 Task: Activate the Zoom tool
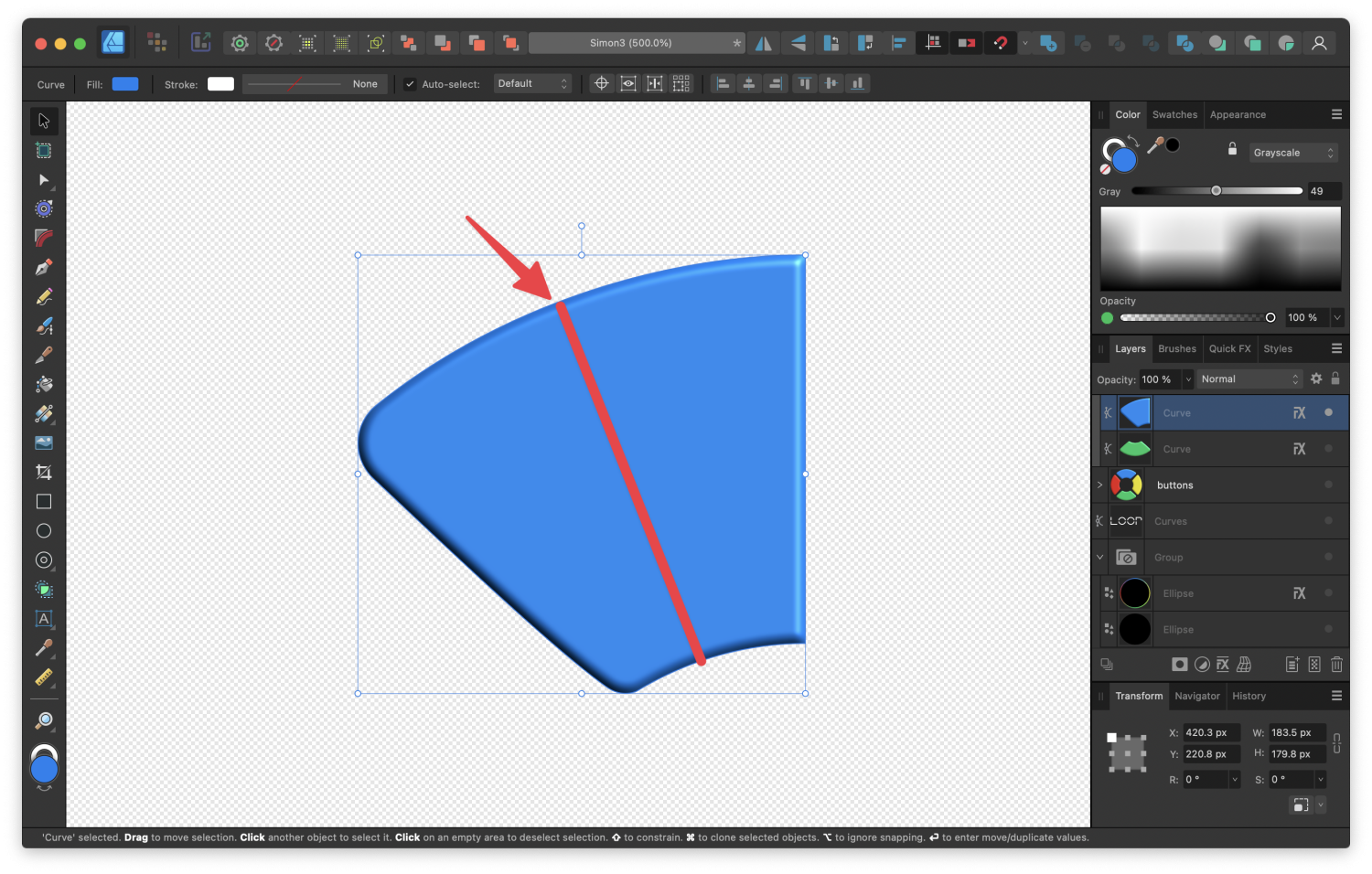(x=43, y=720)
